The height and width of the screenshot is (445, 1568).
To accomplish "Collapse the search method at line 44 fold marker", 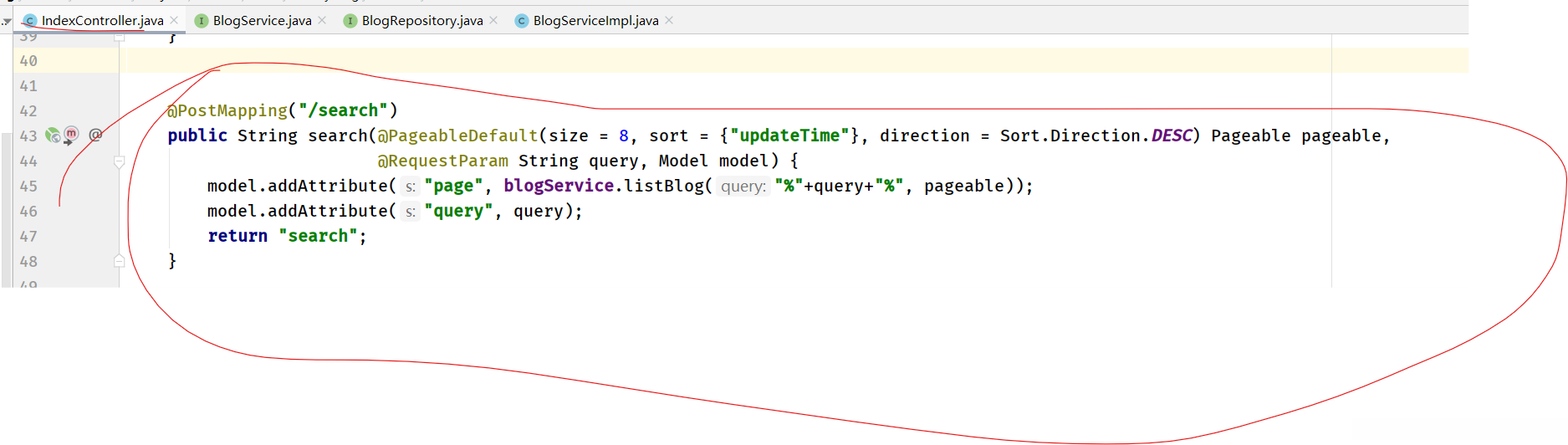I will (x=119, y=161).
